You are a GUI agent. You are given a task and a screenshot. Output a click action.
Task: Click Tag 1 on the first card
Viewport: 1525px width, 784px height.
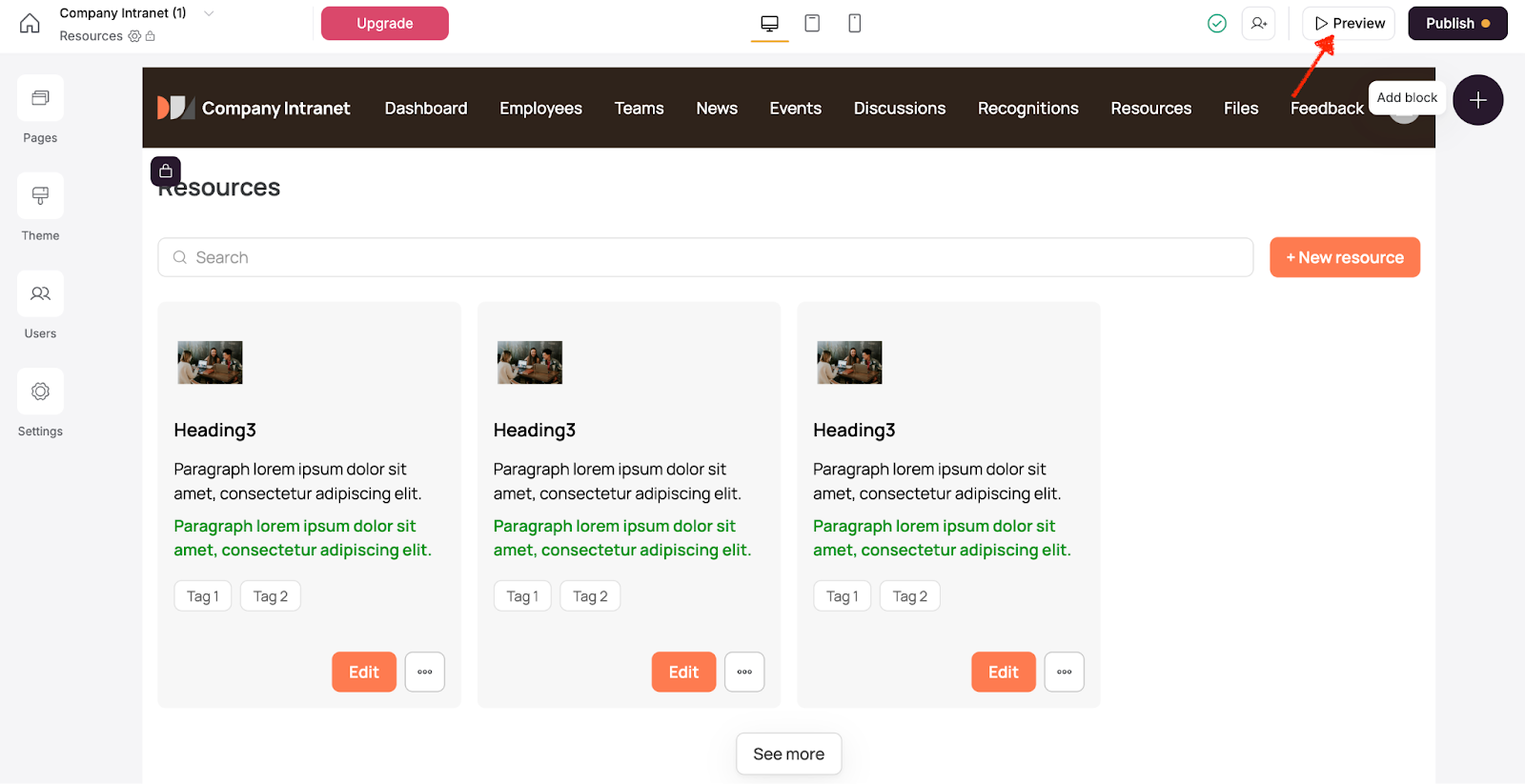pyautogui.click(x=203, y=596)
